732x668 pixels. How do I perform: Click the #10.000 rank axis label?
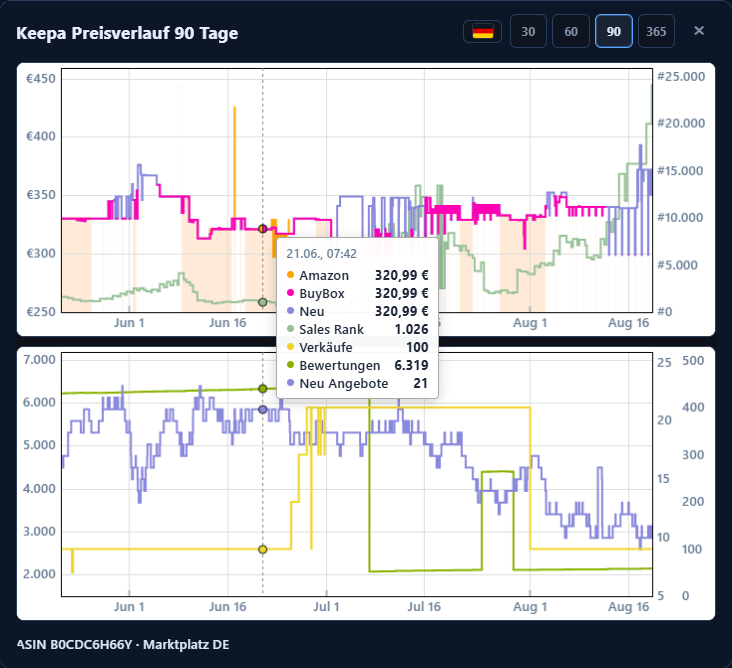(680, 218)
